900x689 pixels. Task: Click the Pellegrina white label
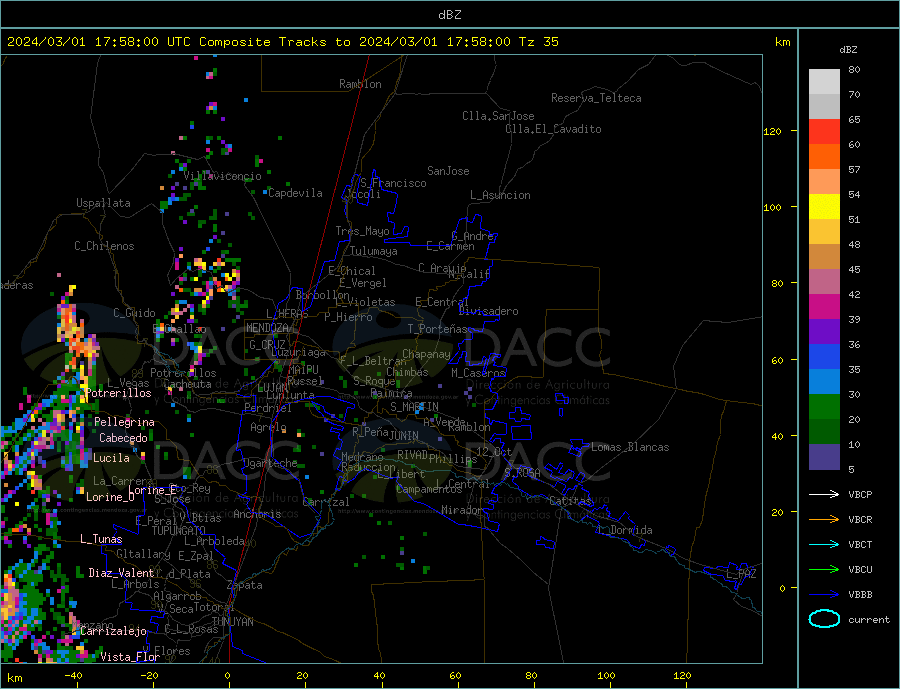click(124, 422)
